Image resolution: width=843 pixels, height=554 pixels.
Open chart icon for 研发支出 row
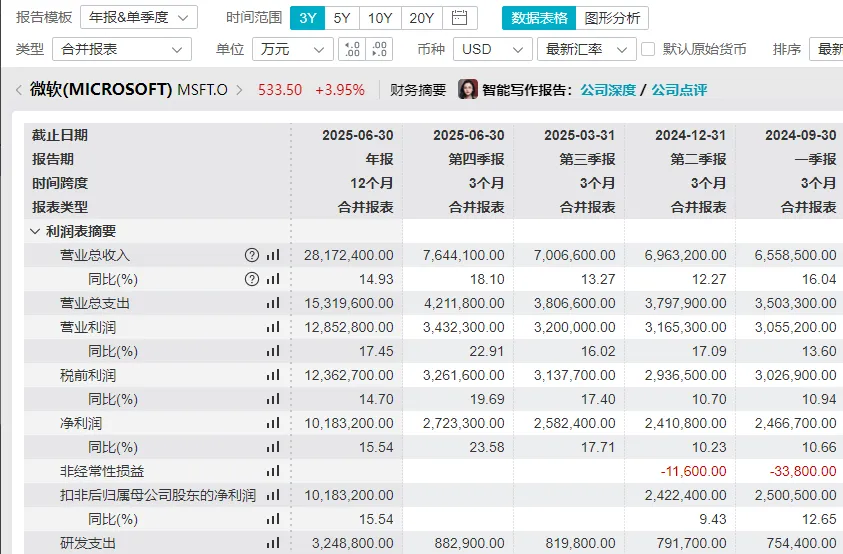[x=273, y=543]
